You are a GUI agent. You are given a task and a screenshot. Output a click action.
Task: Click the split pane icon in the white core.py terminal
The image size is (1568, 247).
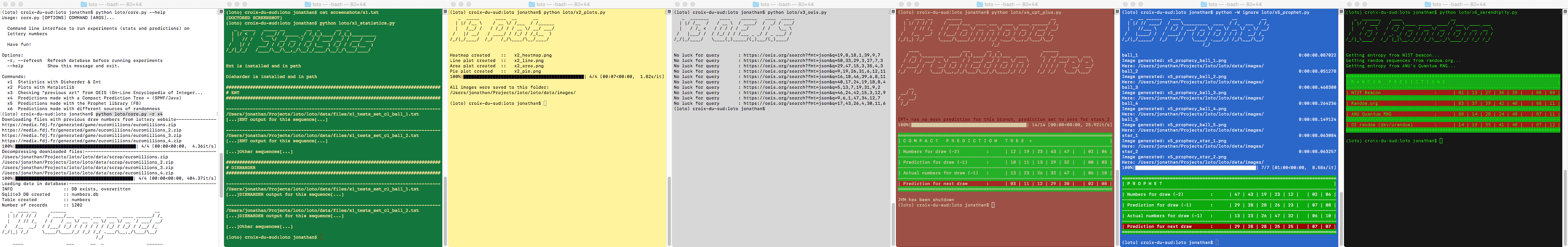221,11
